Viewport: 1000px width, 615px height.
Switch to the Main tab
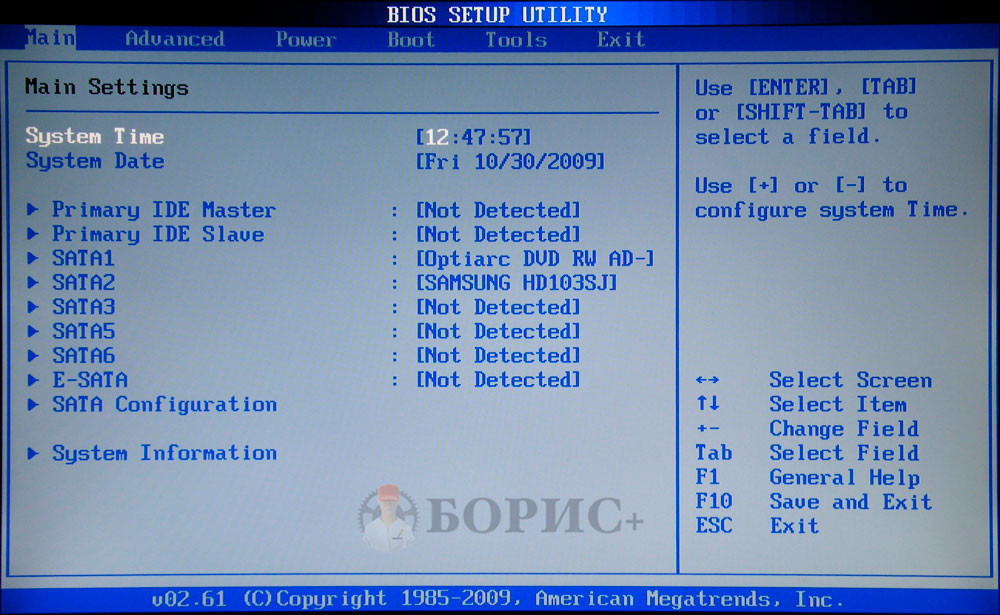pyautogui.click(x=50, y=38)
